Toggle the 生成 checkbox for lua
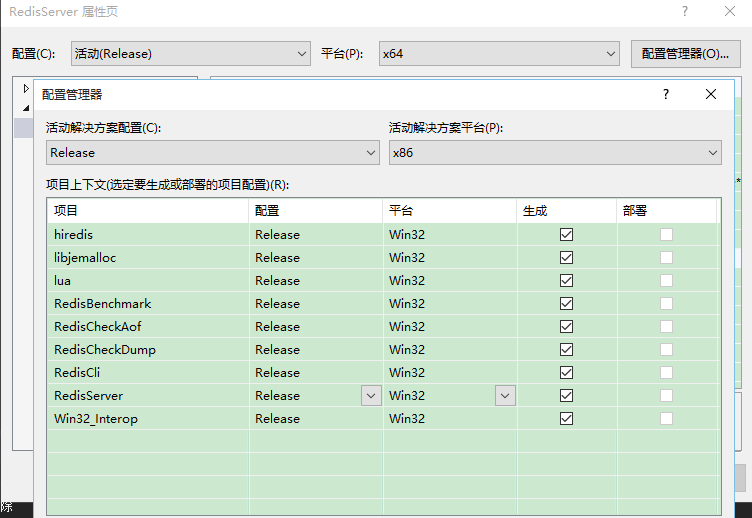This screenshot has height=518, width=752. pyautogui.click(x=566, y=281)
